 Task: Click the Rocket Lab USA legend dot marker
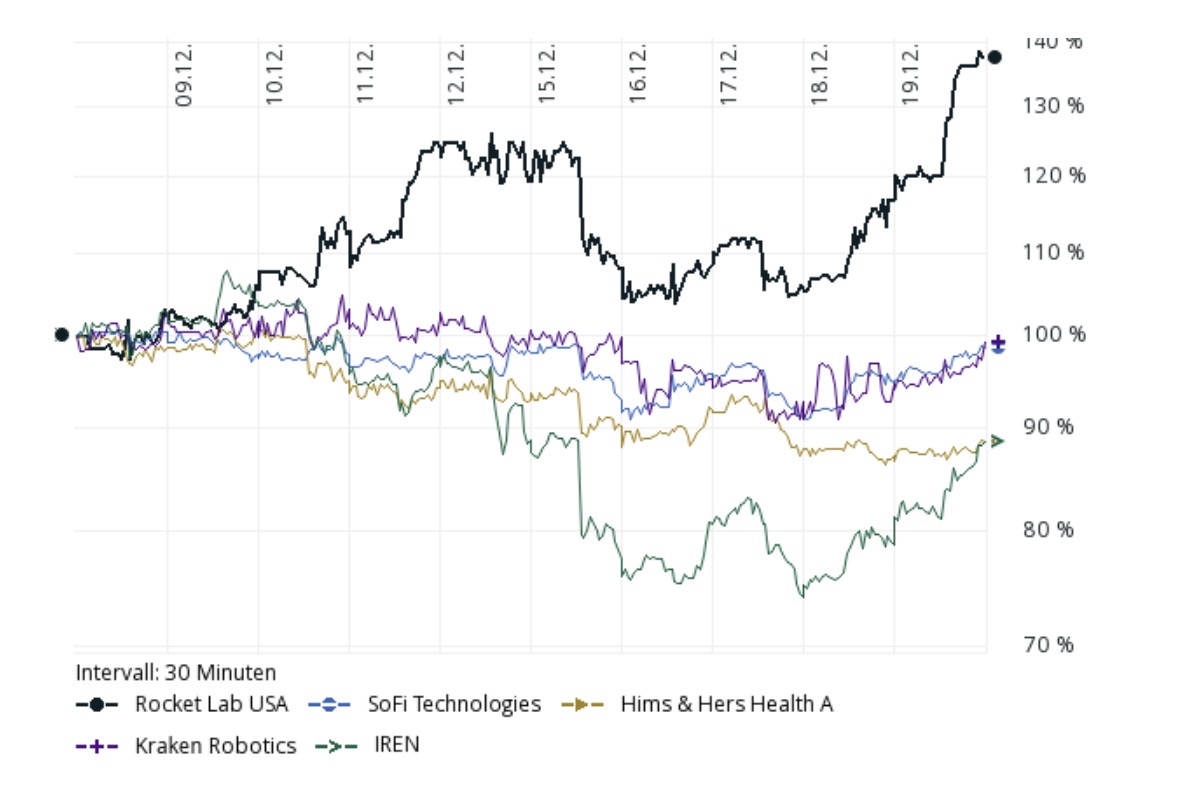(97, 704)
